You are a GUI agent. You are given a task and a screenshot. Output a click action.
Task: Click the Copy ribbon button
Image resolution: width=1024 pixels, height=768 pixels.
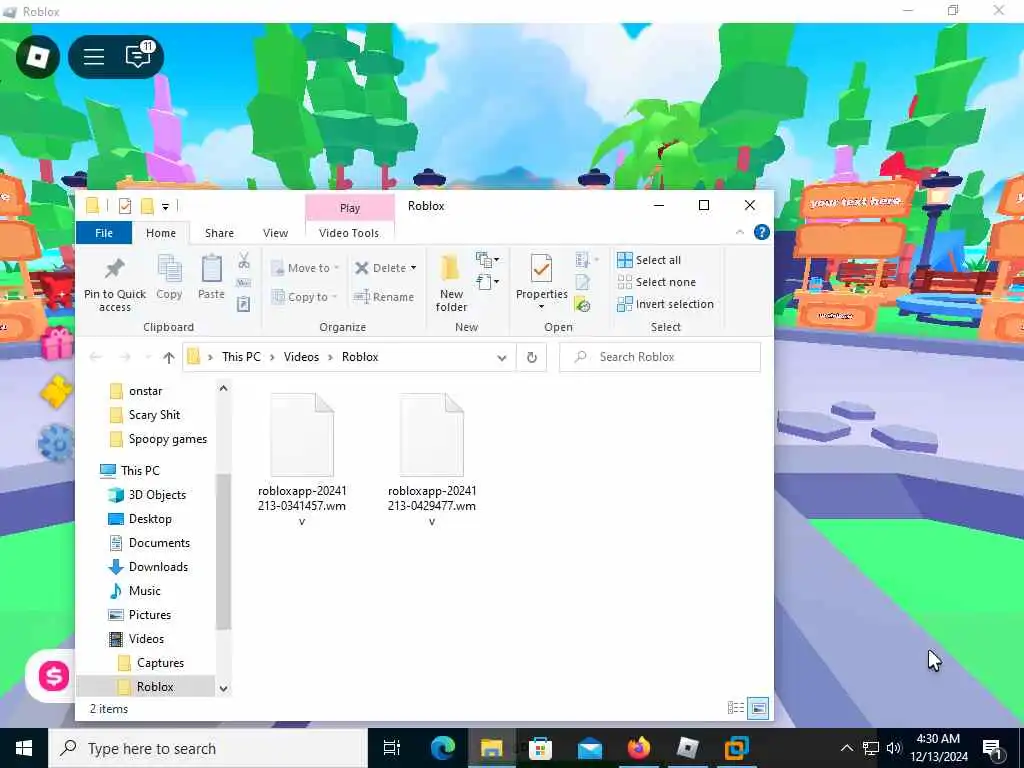169,278
